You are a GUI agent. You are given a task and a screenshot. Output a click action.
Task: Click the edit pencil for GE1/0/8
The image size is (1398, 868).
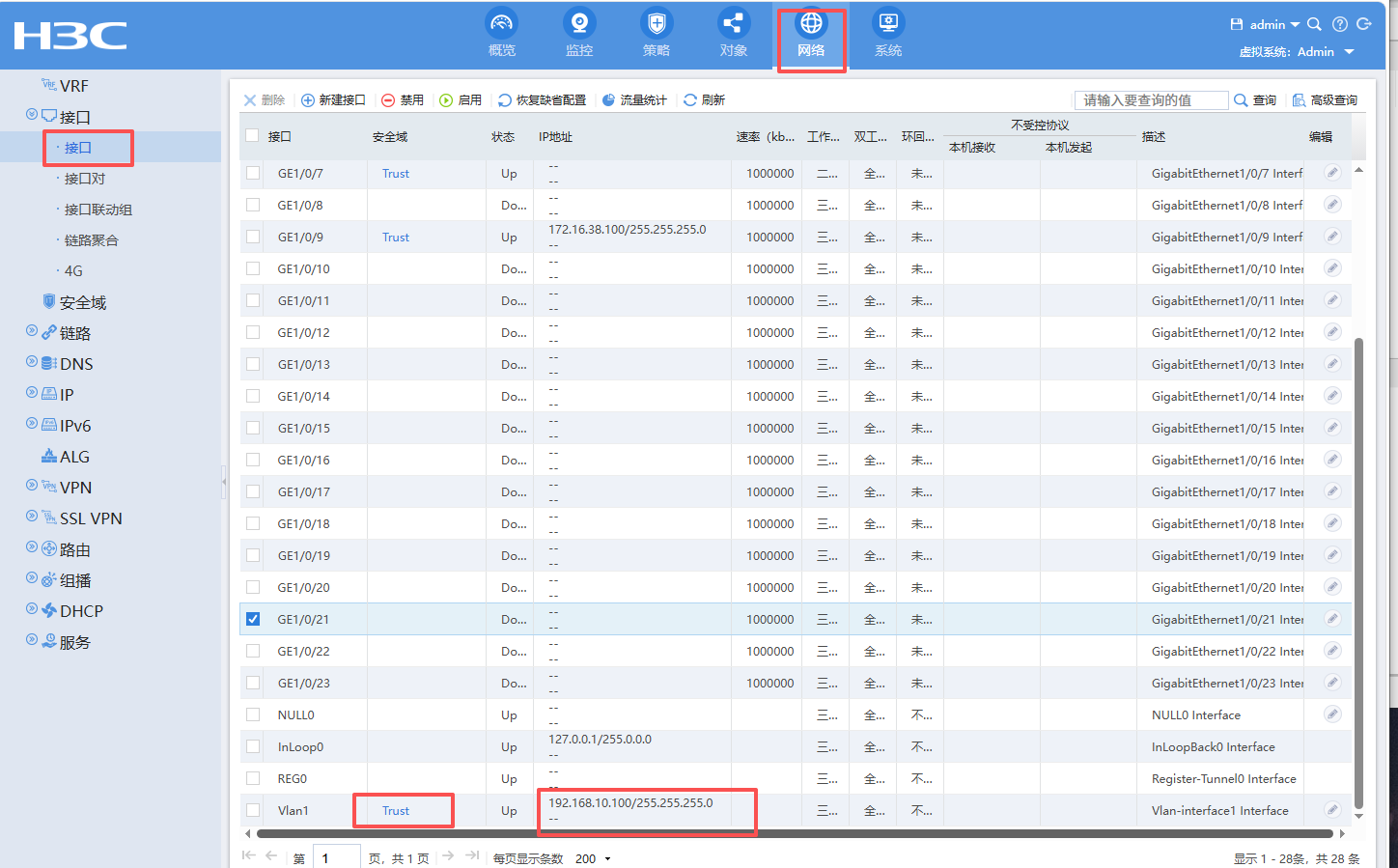pos(1332,205)
